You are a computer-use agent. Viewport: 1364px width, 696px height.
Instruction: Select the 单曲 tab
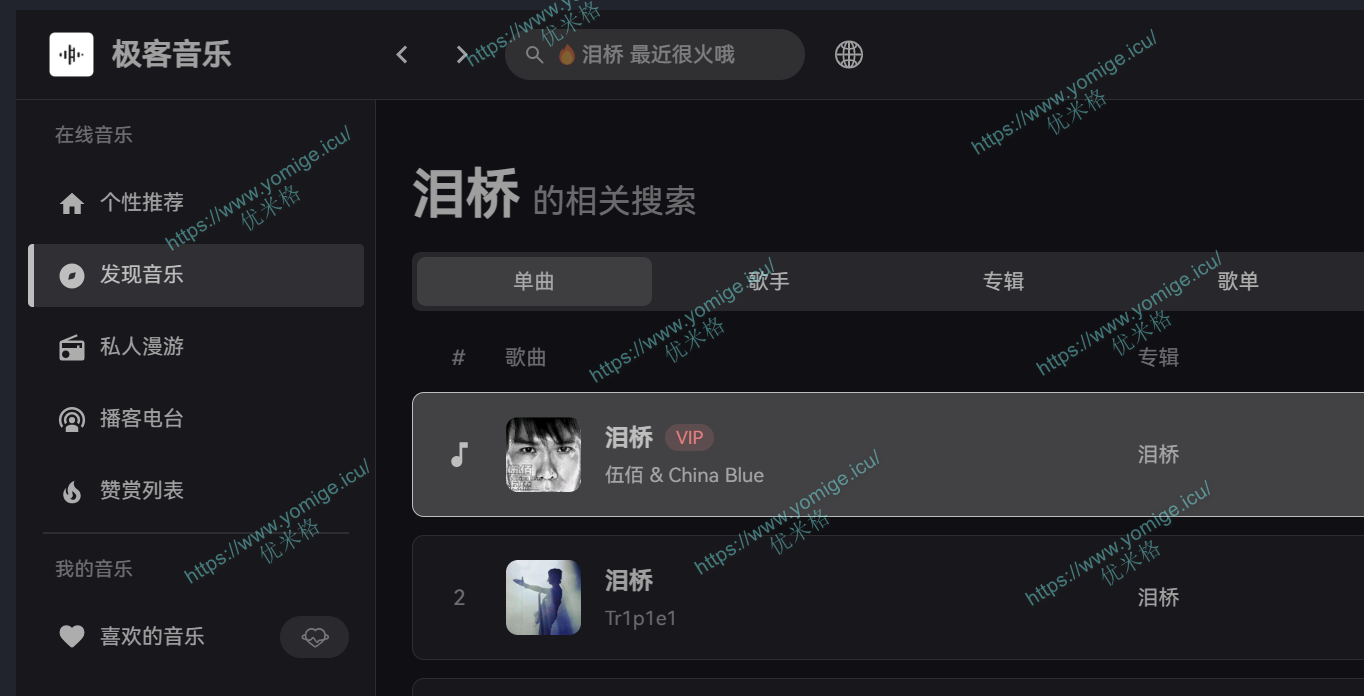[x=534, y=281]
